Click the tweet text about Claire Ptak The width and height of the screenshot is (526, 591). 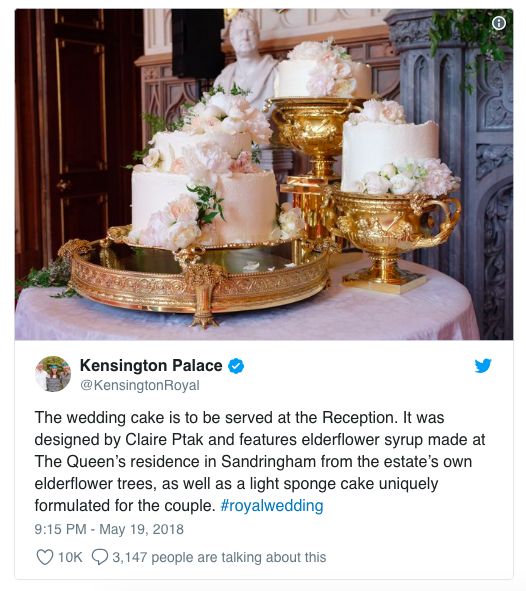pyautogui.click(x=260, y=461)
